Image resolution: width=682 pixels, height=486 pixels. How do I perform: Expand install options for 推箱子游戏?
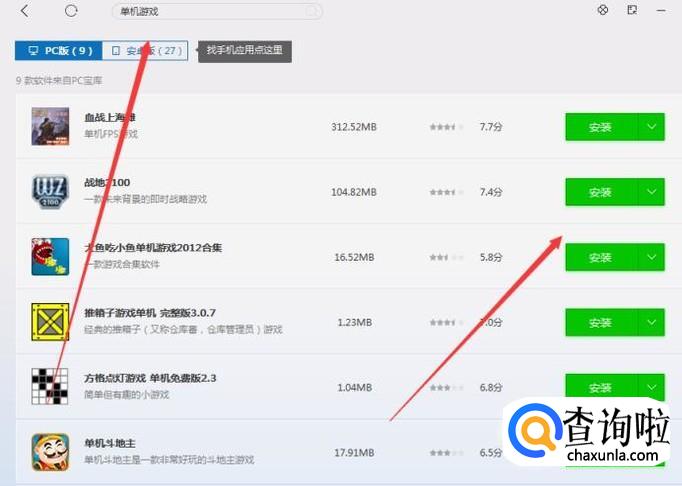click(651, 322)
